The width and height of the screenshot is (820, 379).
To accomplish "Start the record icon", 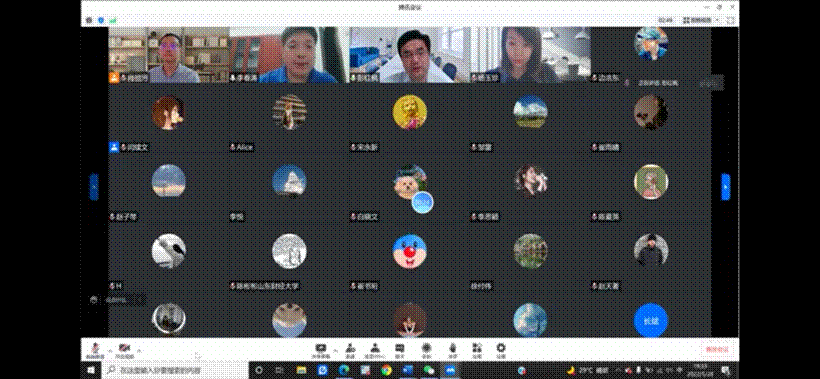I will [427, 350].
